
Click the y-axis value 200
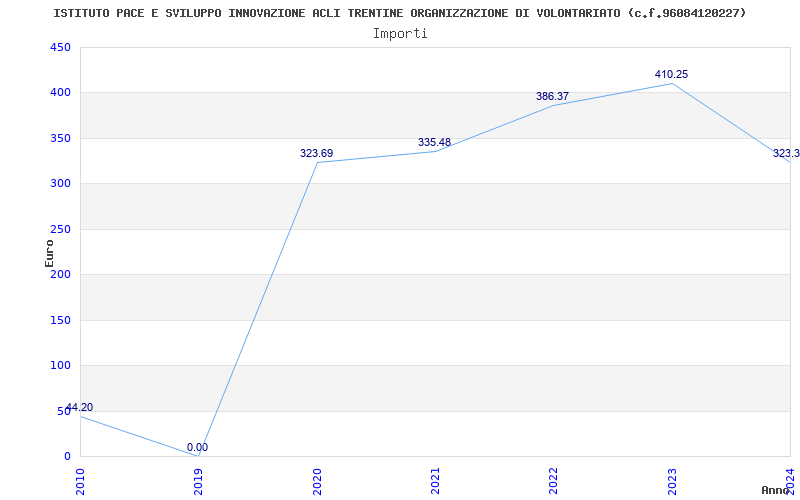click(60, 274)
